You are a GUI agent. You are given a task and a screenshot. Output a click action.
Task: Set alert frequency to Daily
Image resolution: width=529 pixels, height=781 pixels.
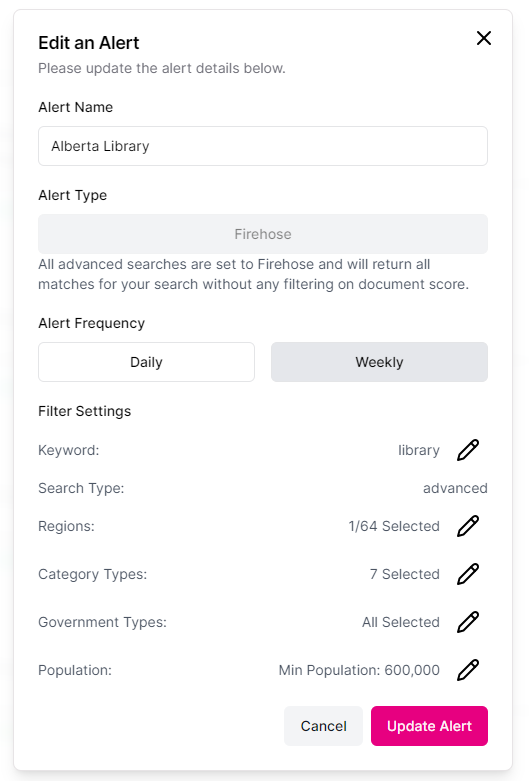(x=146, y=362)
